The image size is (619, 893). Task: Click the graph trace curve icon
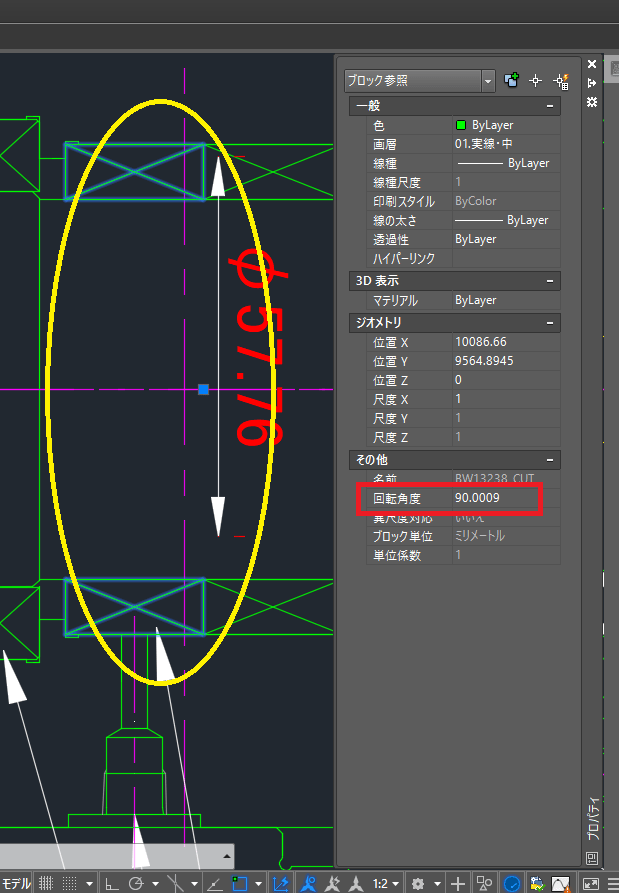pyautogui.click(x=561, y=883)
